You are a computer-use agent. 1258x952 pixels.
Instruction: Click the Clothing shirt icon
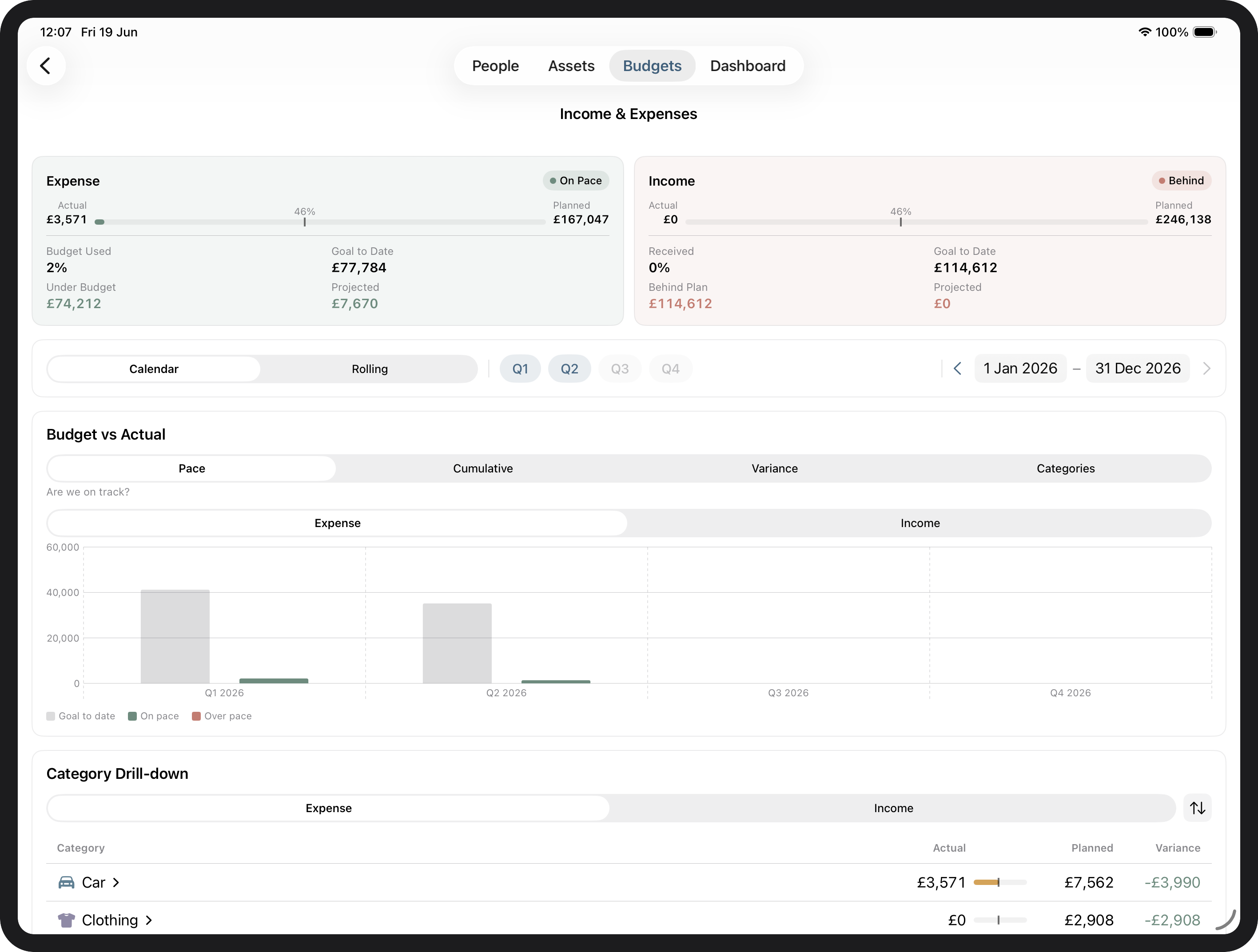pyautogui.click(x=67, y=920)
